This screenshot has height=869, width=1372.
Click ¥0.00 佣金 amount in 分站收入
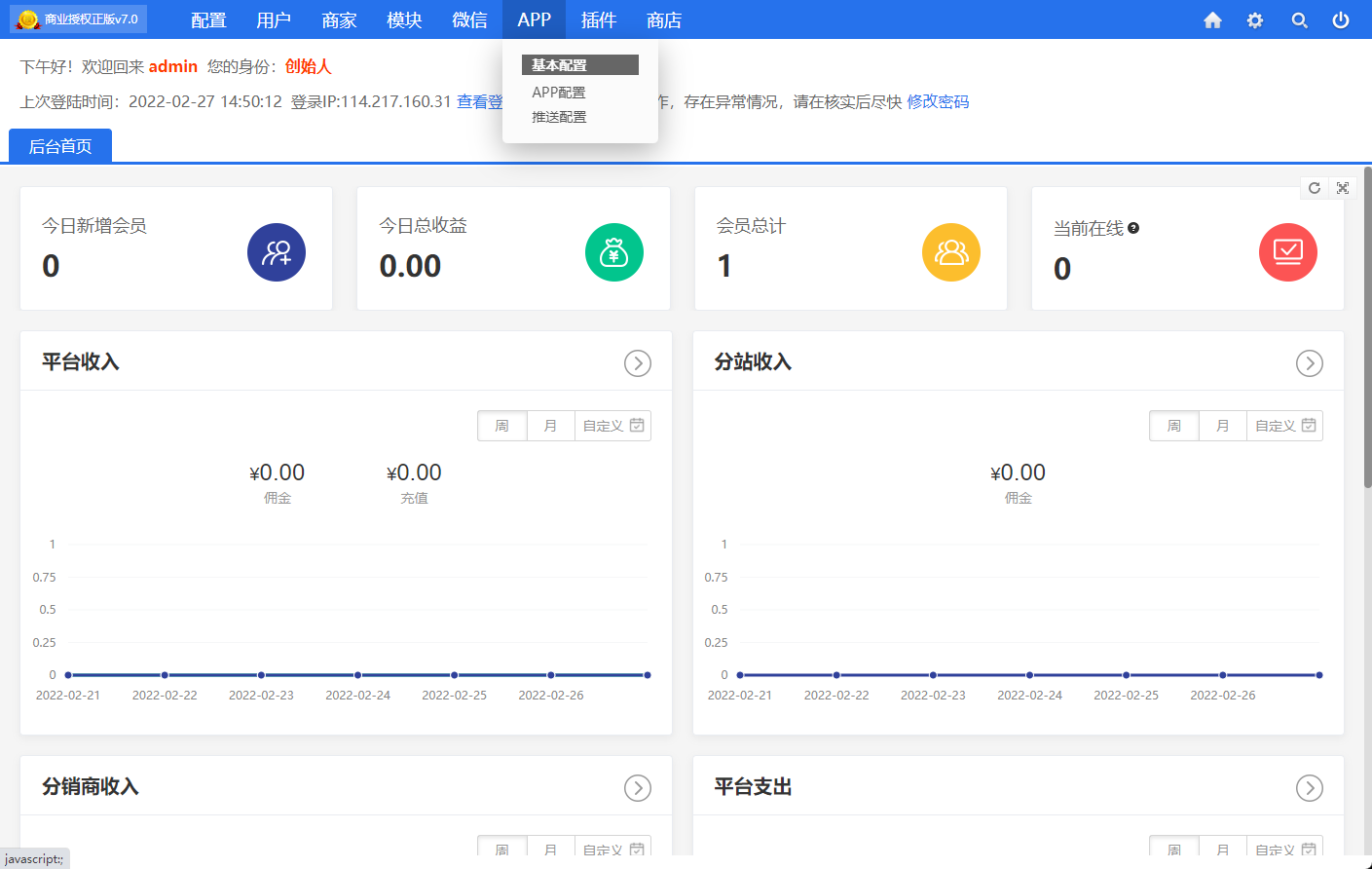coord(1018,472)
